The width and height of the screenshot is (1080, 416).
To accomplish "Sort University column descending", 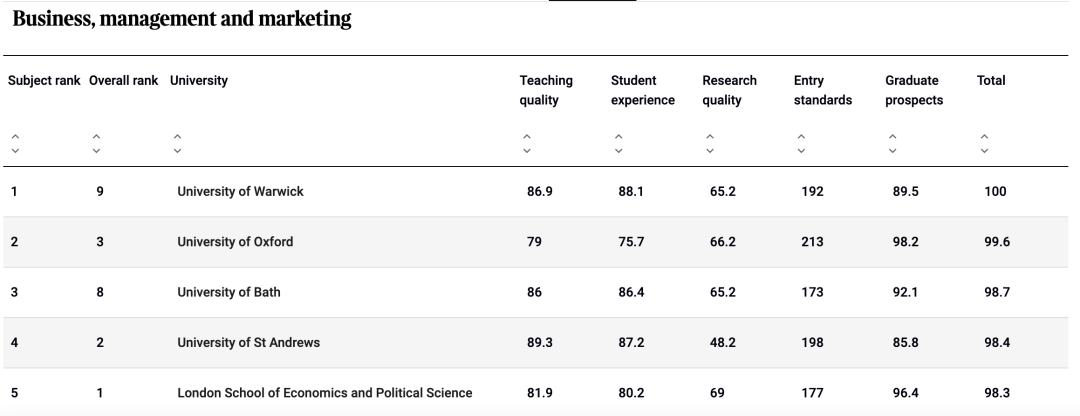I will pyautogui.click(x=177, y=150).
